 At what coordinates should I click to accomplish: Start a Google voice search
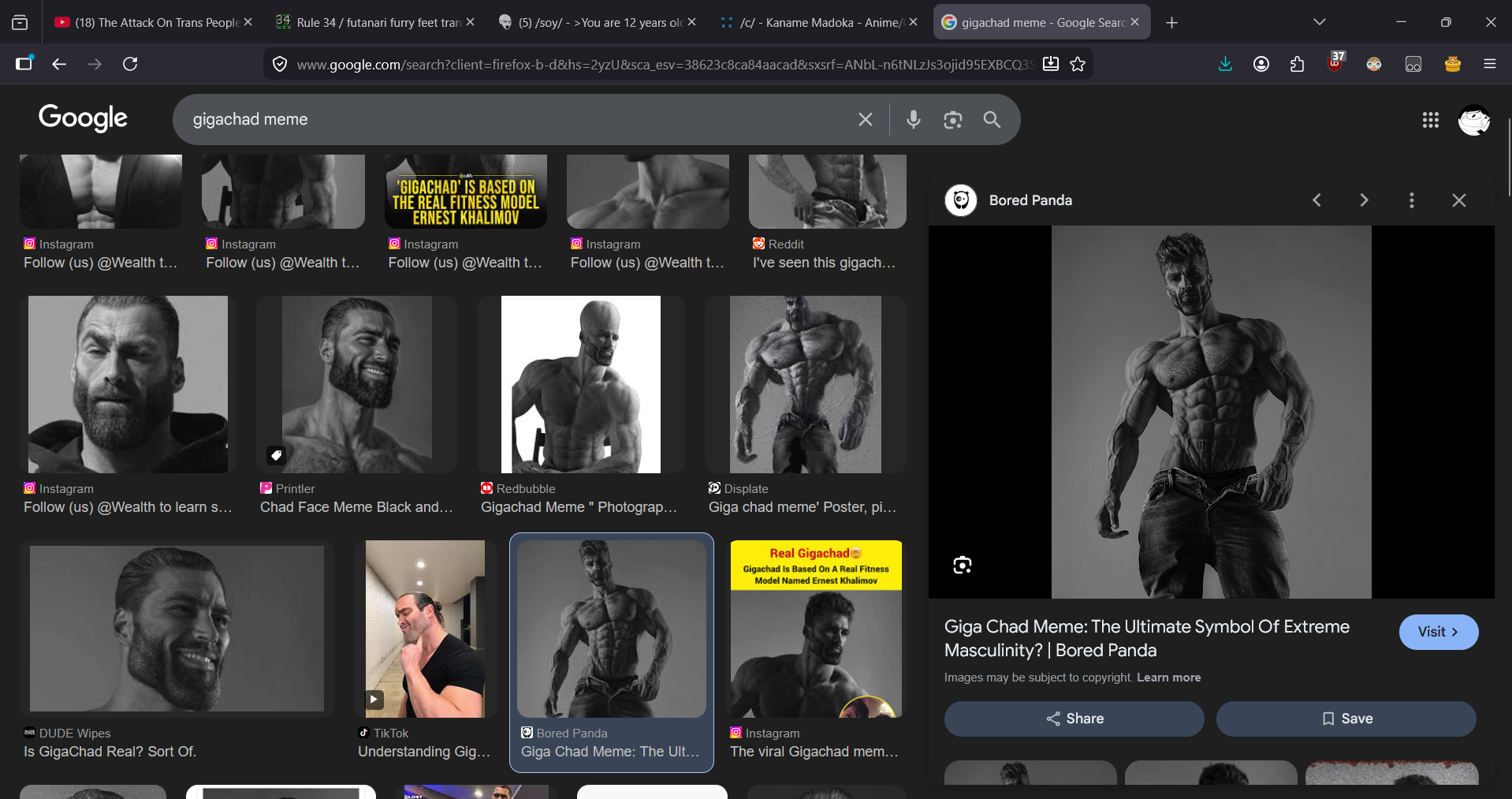[914, 119]
